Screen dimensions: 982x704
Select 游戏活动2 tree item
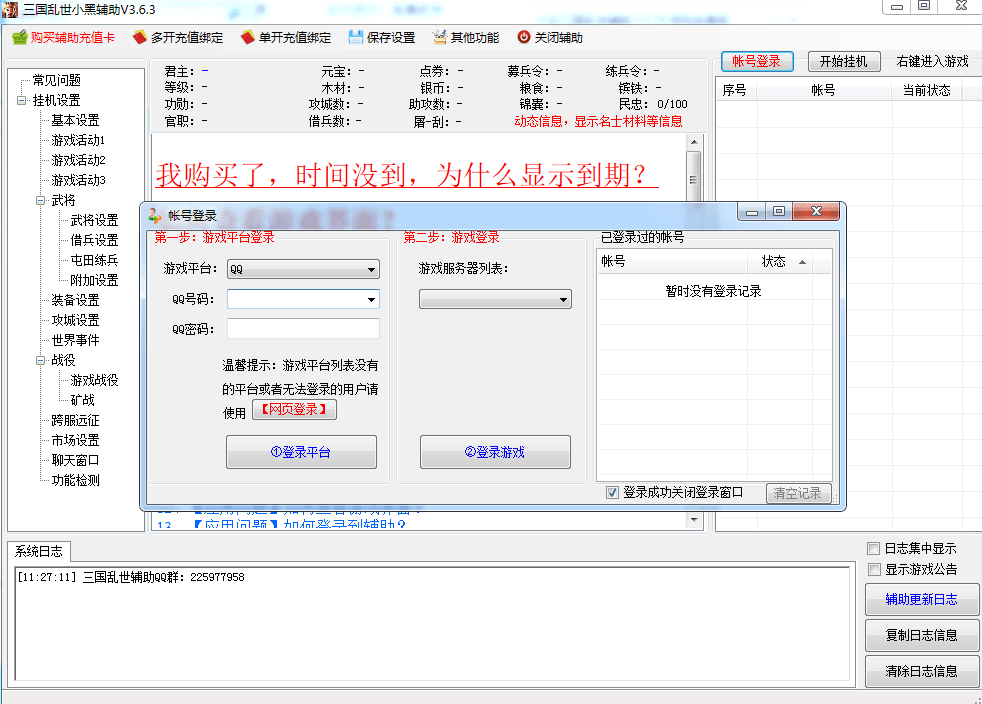coord(78,160)
